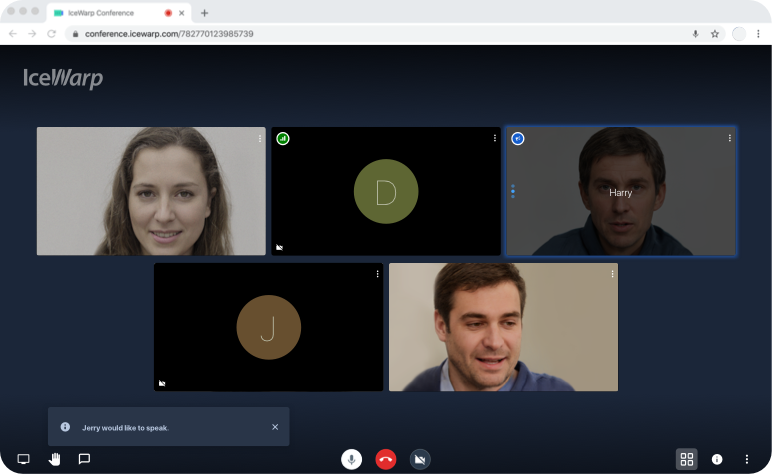Click the camera-off icon on D tile

click(x=280, y=248)
